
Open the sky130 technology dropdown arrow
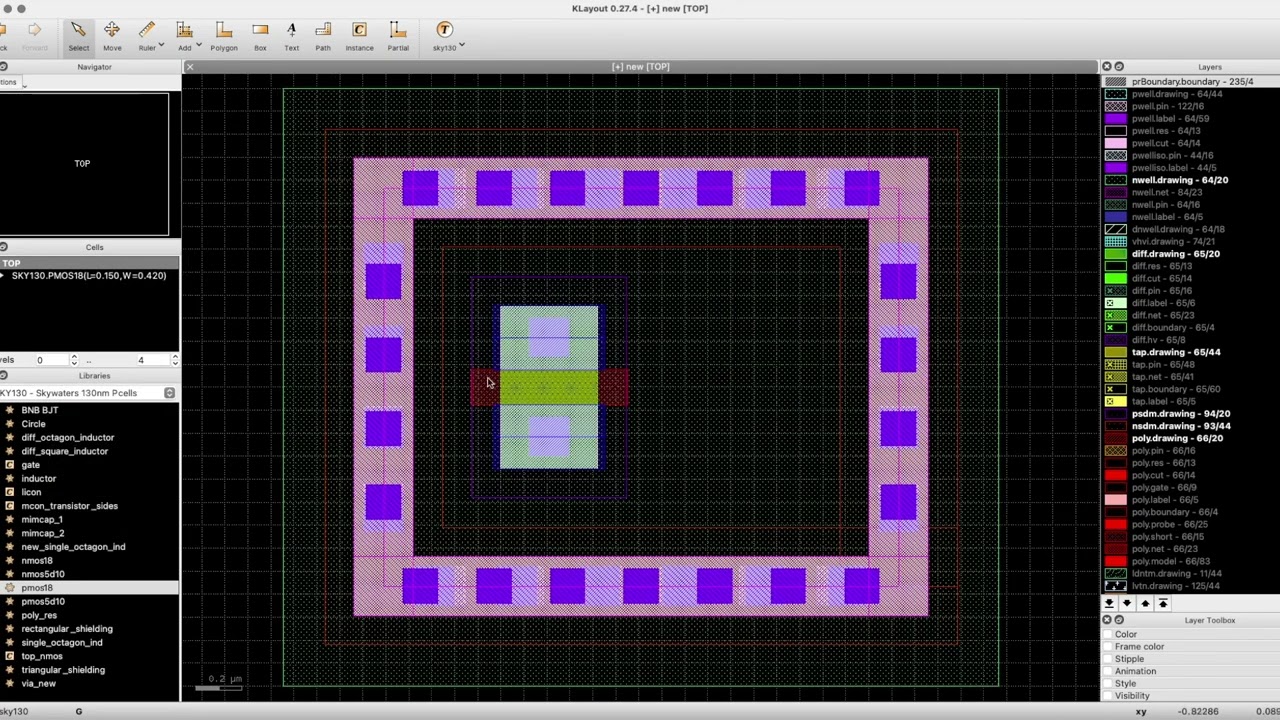[x=461, y=45]
